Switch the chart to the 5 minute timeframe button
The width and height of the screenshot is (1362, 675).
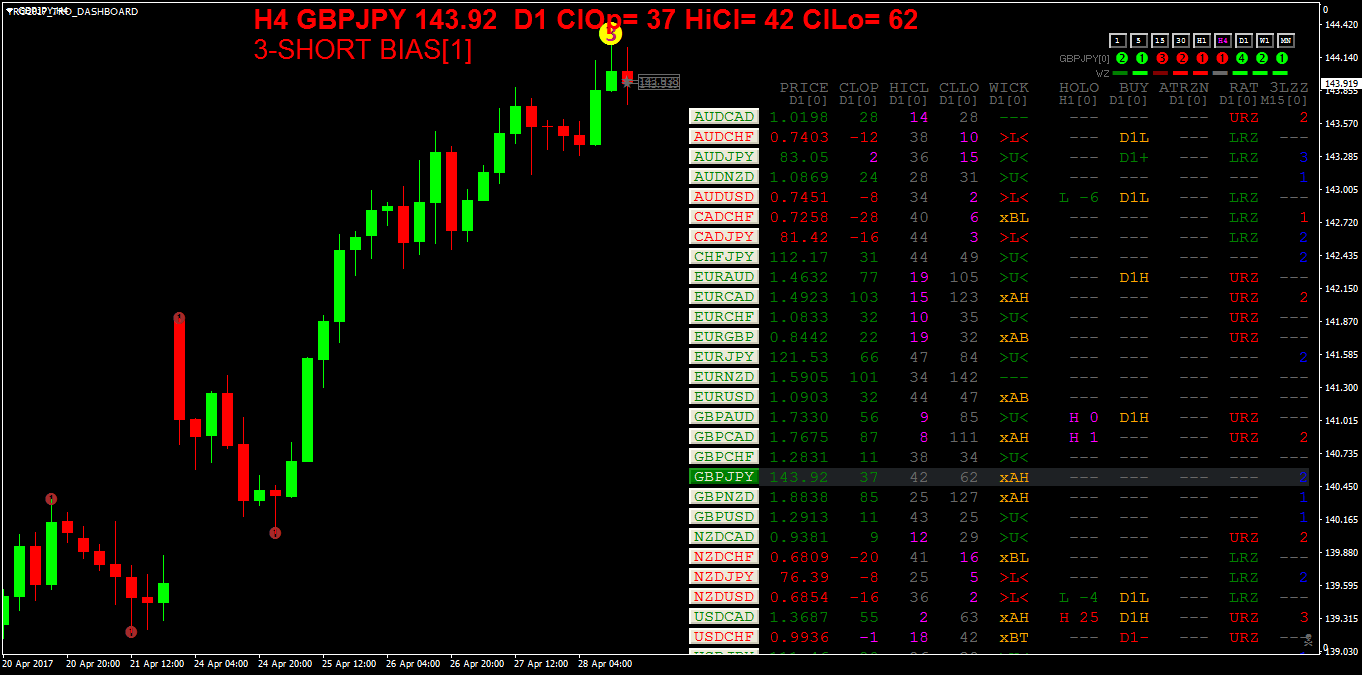(1139, 41)
